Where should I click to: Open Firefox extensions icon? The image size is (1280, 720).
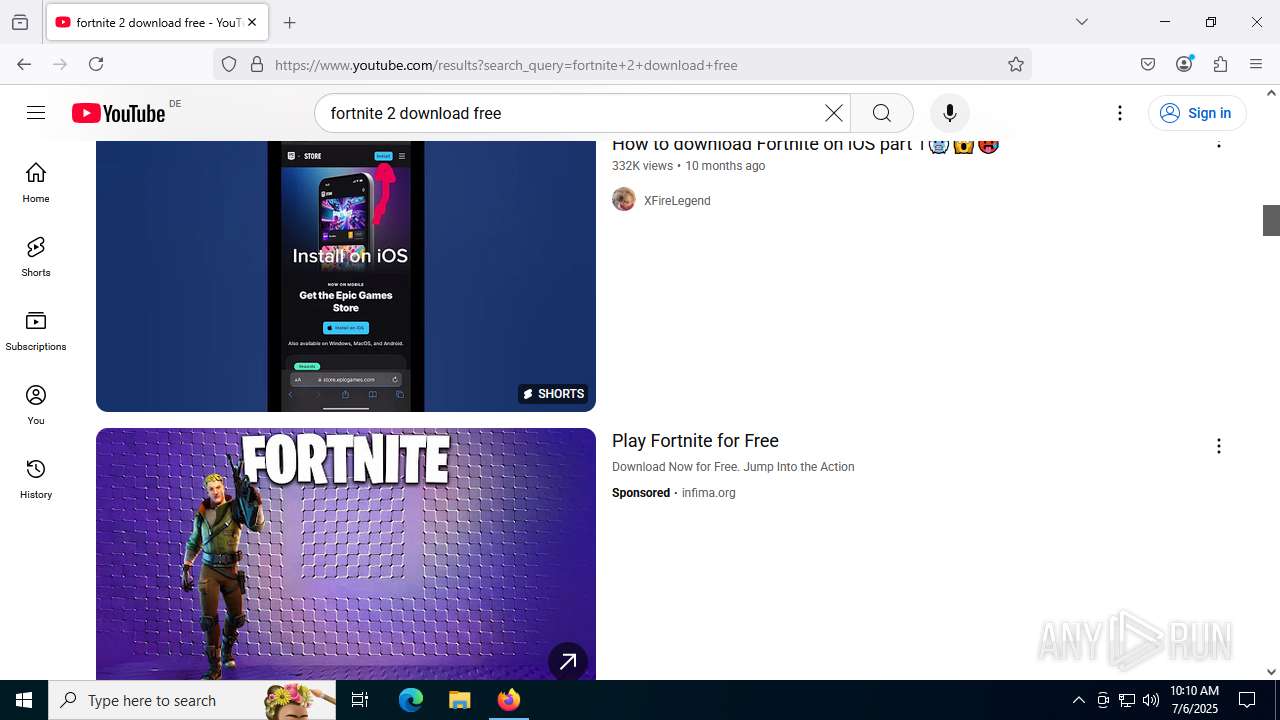(1220, 64)
